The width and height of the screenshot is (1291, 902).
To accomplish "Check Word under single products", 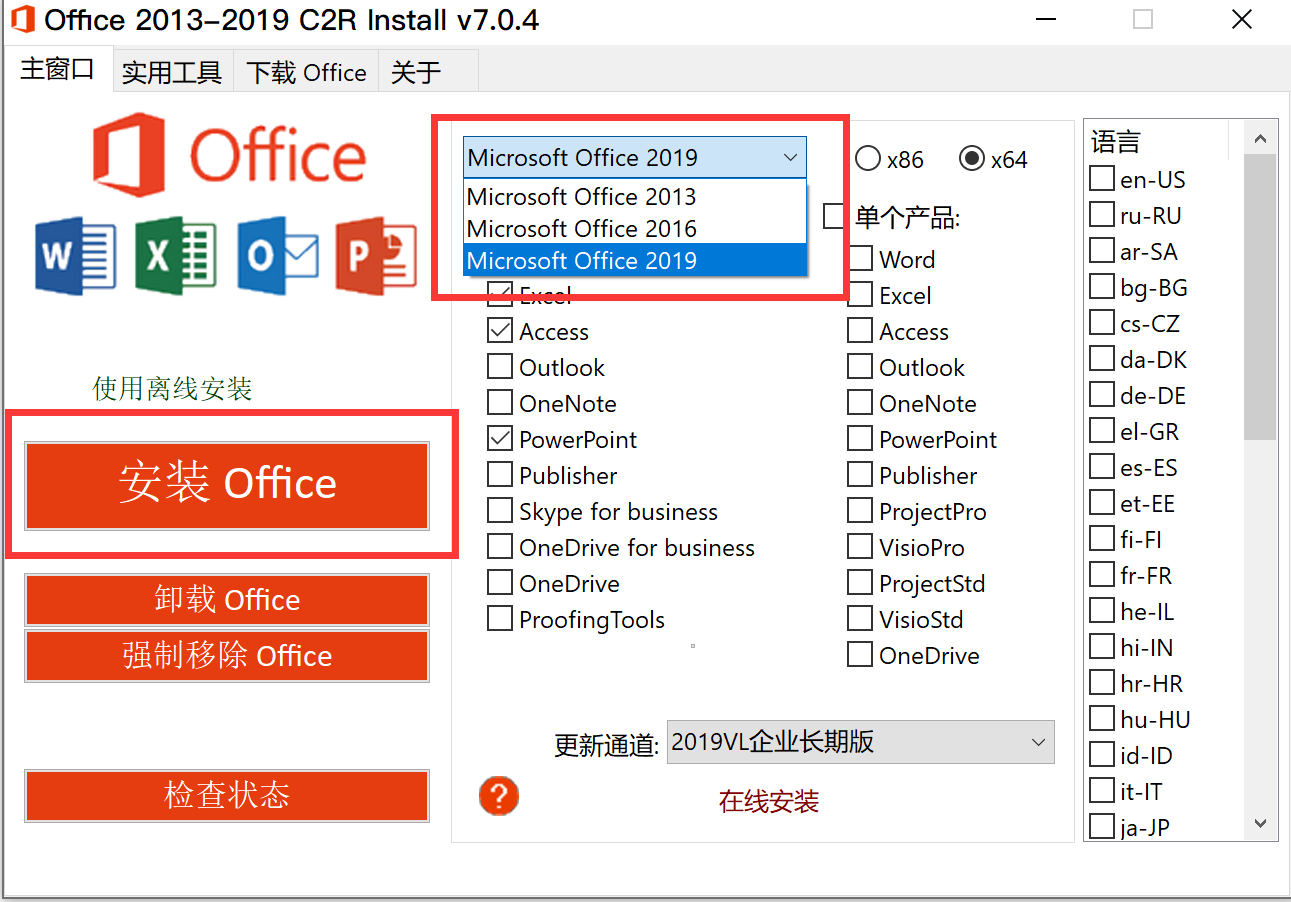I will 860,259.
